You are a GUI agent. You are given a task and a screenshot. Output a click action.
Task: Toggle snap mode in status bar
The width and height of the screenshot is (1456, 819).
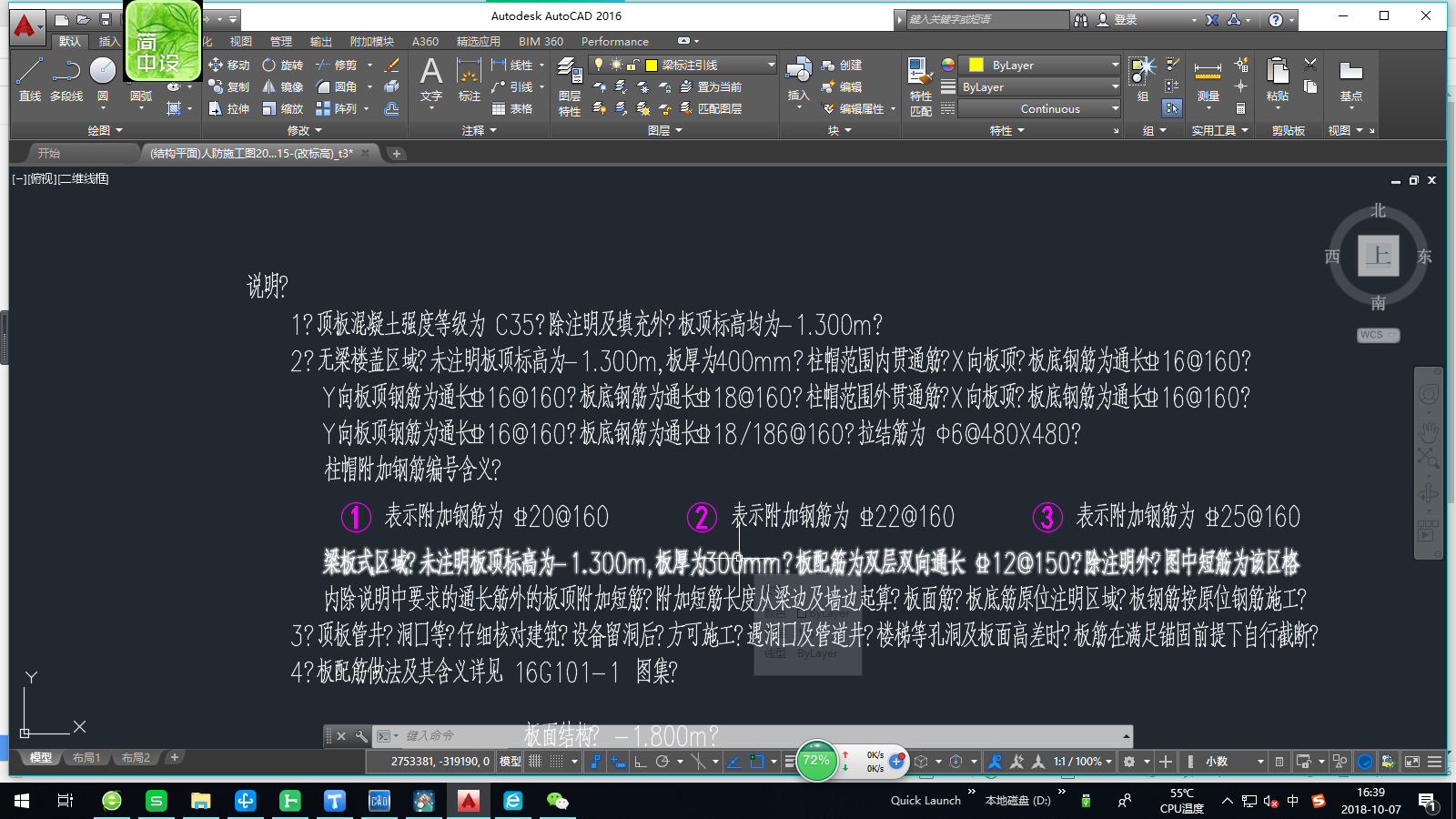point(557,762)
